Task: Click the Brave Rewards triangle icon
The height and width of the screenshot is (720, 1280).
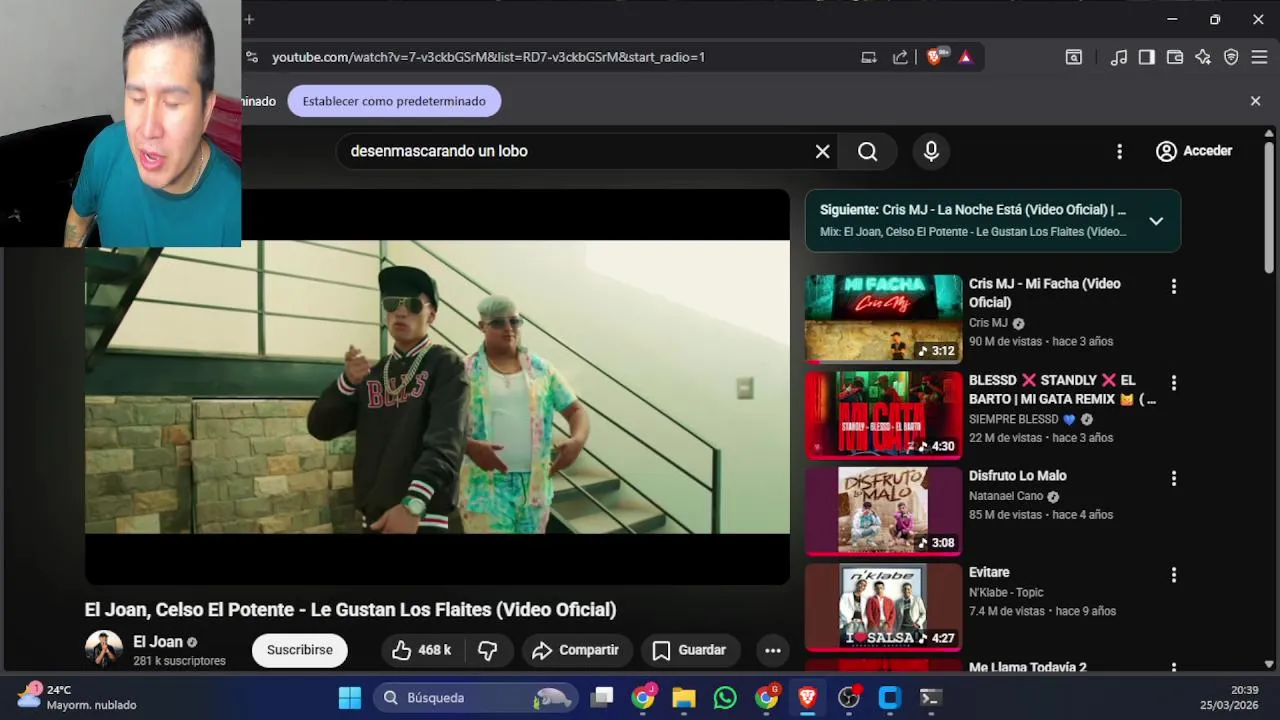Action: tap(965, 57)
